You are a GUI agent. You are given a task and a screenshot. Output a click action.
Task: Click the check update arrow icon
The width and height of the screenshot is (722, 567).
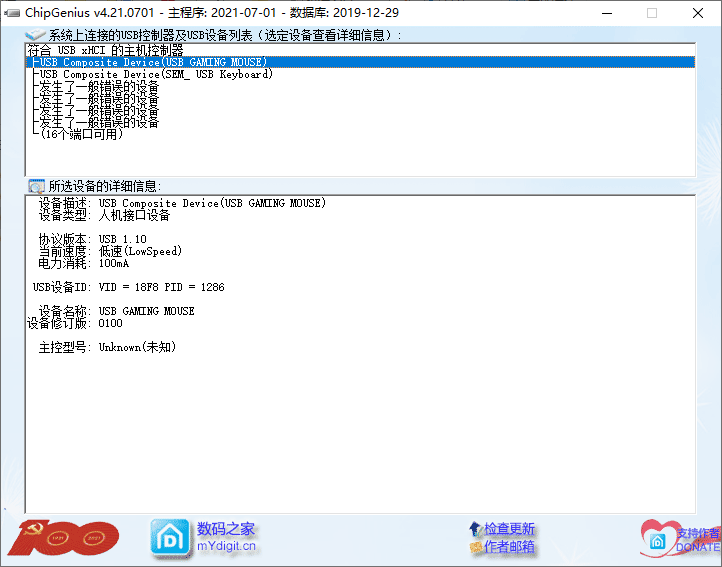point(474,529)
